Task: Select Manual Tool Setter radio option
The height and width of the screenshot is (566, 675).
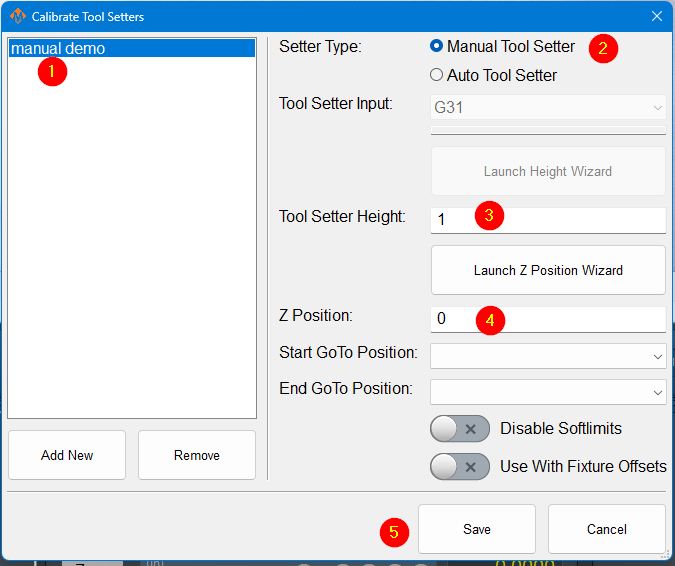Action: (x=436, y=46)
